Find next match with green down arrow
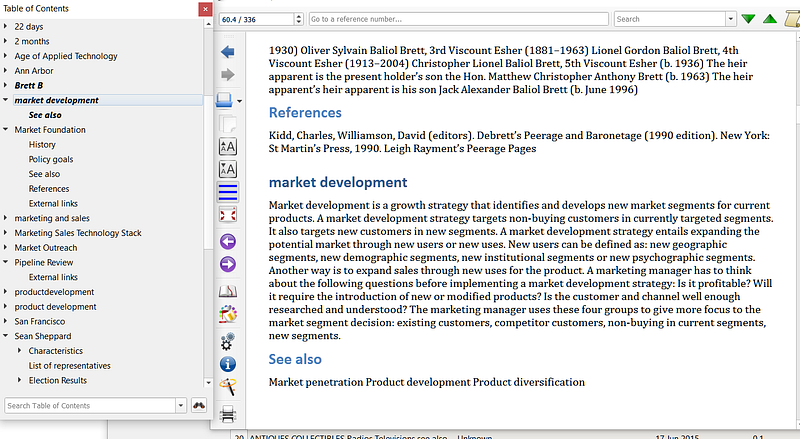This screenshot has width=800, height=439. click(748, 19)
